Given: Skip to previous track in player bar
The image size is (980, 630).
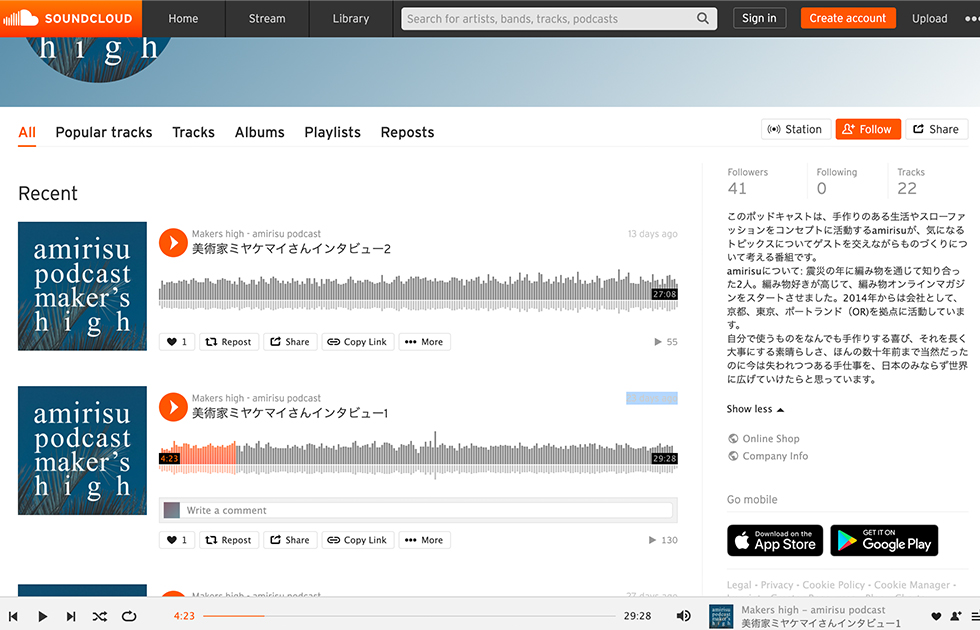Looking at the screenshot, I should pyautogui.click(x=13, y=616).
